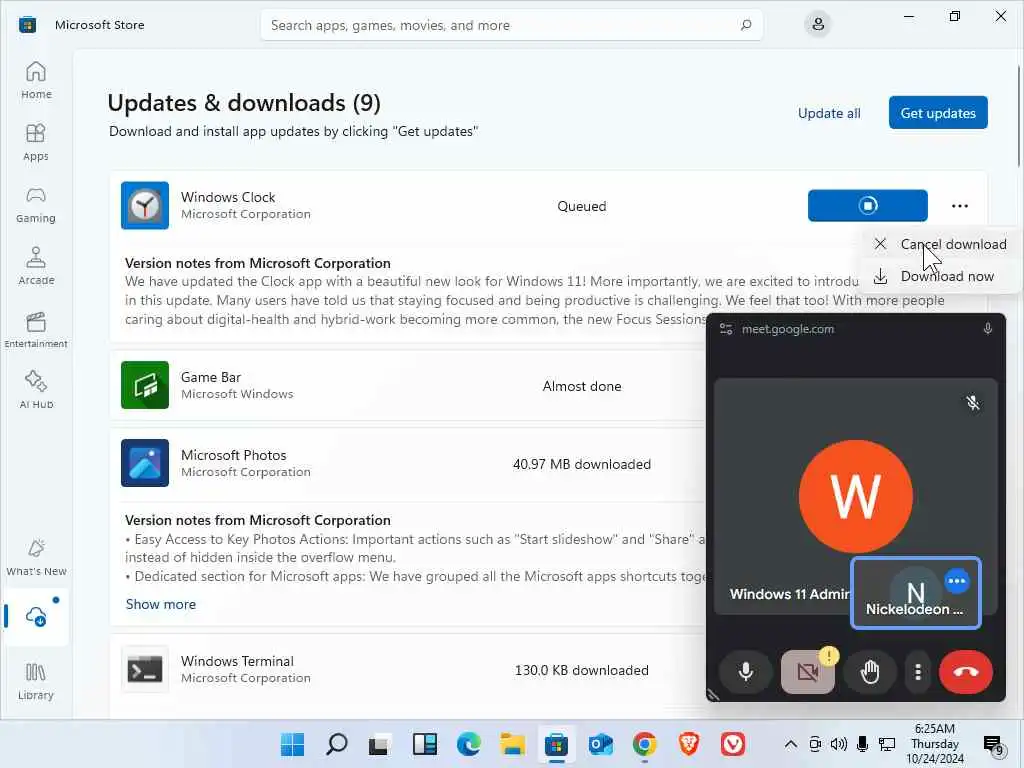This screenshot has height=768, width=1024.
Task: Open more options for Windows Clock
Action: coord(959,206)
